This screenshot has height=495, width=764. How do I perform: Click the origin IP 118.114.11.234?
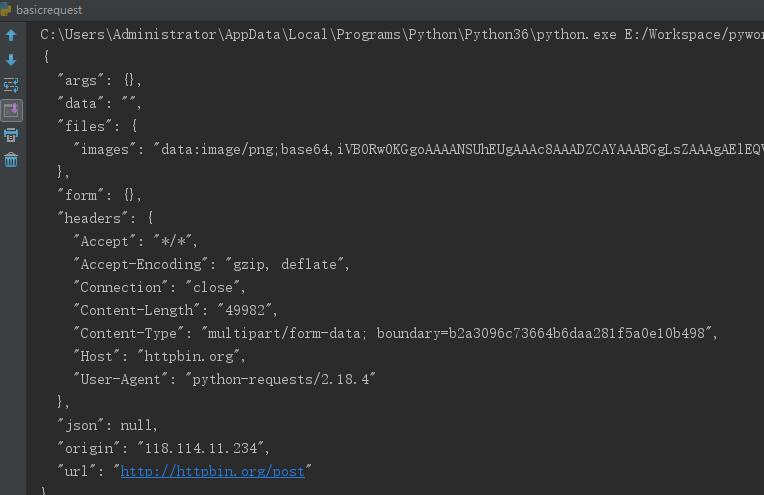pos(201,448)
